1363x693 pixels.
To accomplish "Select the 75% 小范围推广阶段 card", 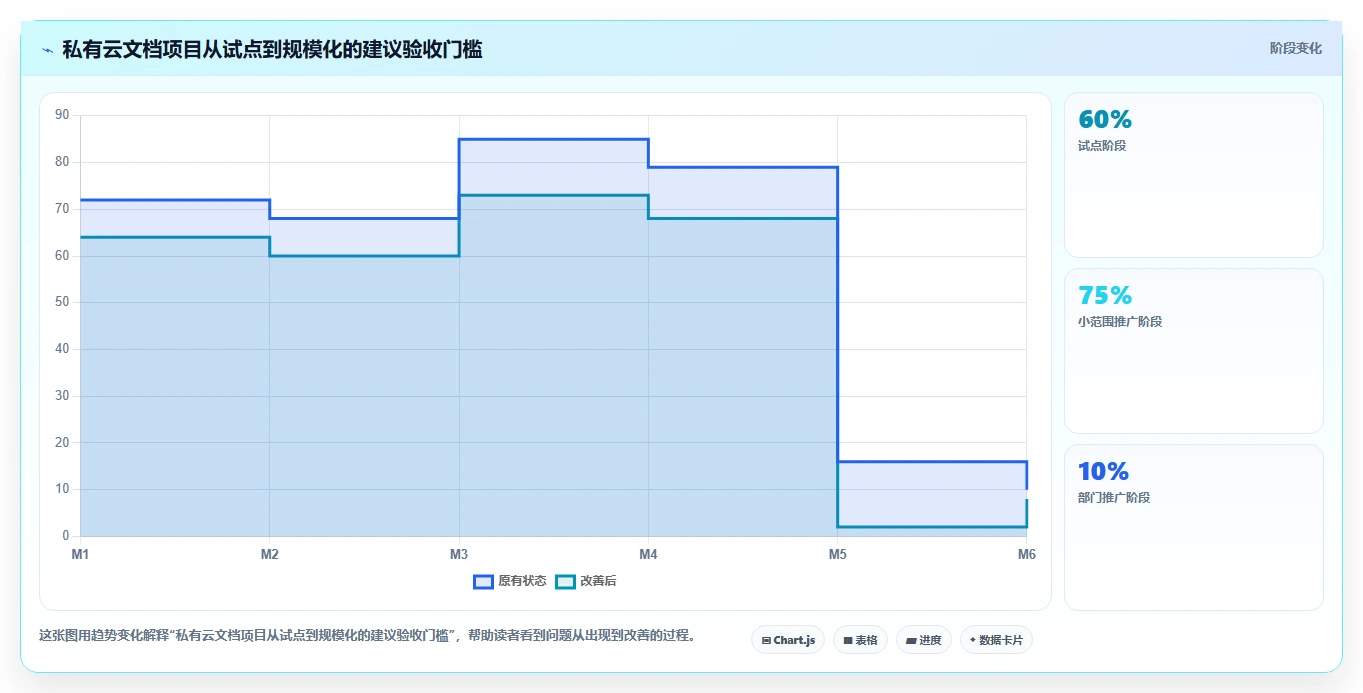I will [x=1194, y=351].
